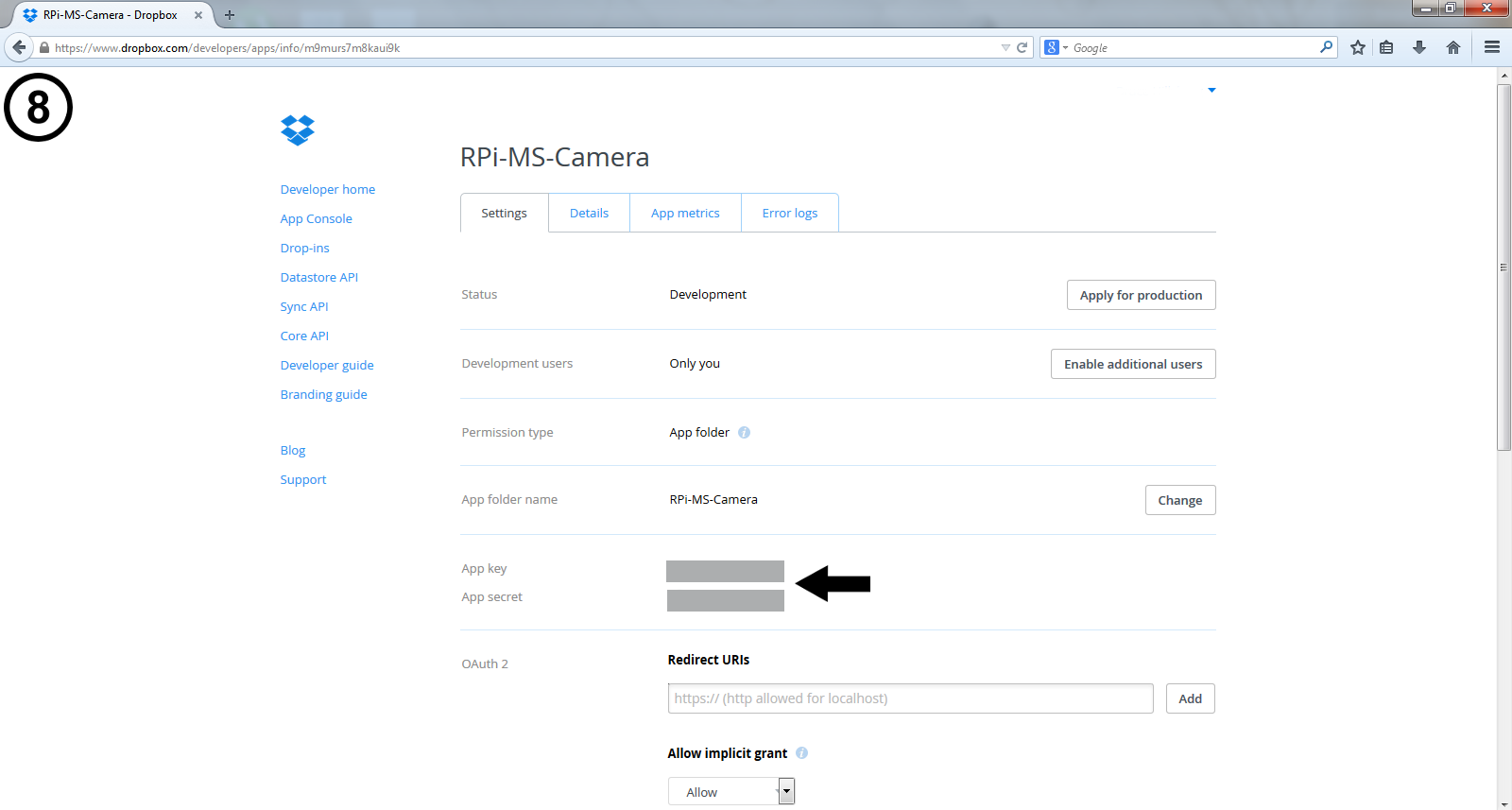The width and height of the screenshot is (1512, 810).
Task: Go back with the browser back arrow
Action: click(x=19, y=47)
